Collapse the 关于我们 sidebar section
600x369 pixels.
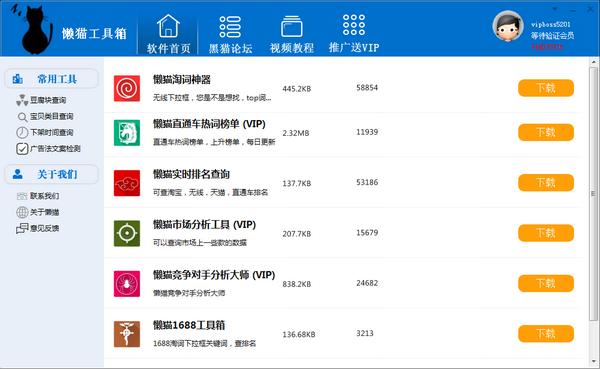tap(51, 175)
